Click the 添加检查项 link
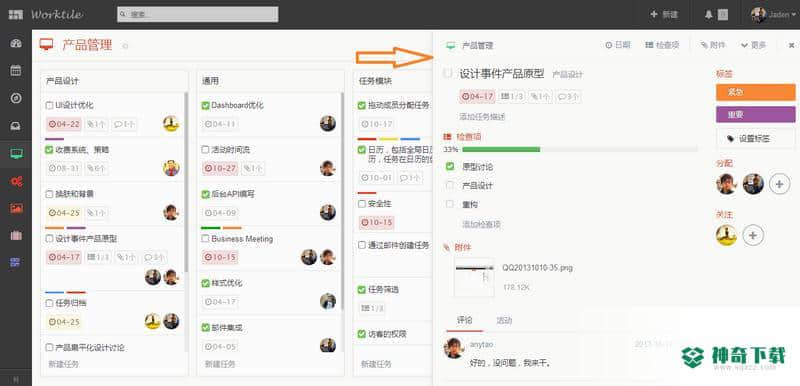This screenshot has width=800, height=386. tap(481, 224)
